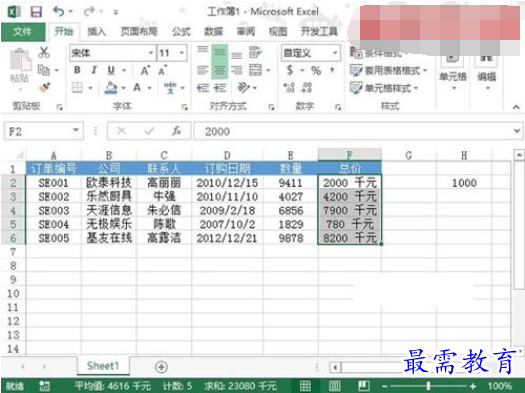Switch to the 页面布局 tab
Image resolution: width=525 pixels, height=393 pixels.
(139, 32)
